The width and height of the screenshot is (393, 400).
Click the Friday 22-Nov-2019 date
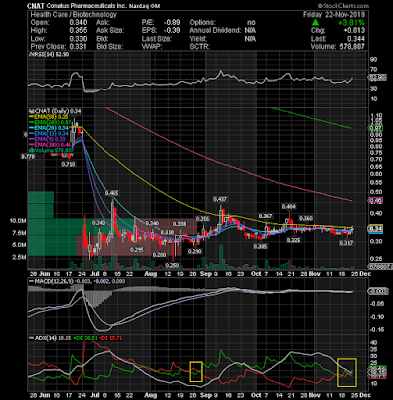[334, 15]
